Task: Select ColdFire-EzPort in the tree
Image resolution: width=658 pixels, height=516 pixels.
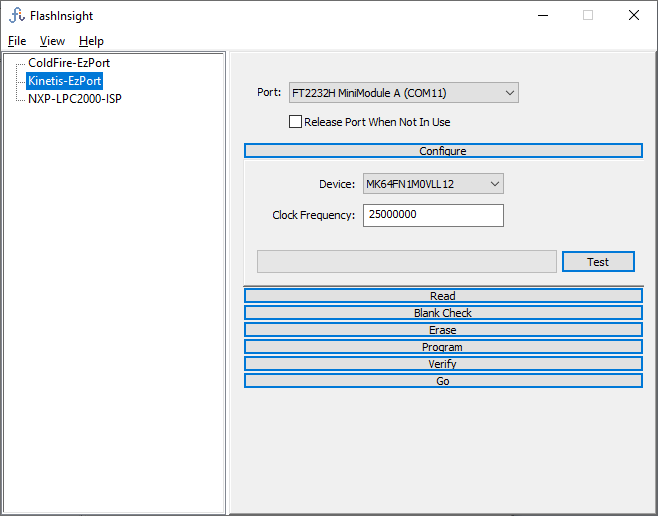Action: coord(69,63)
